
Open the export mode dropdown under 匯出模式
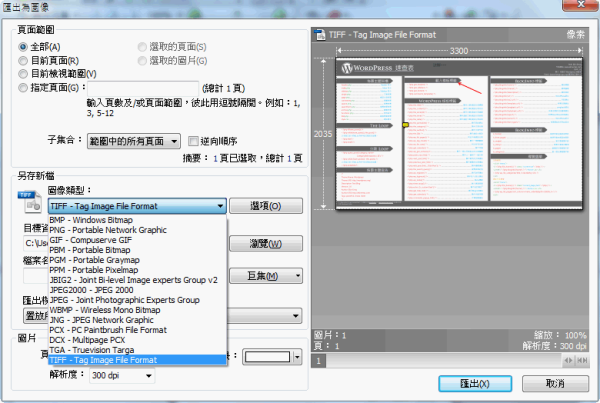[295, 316]
